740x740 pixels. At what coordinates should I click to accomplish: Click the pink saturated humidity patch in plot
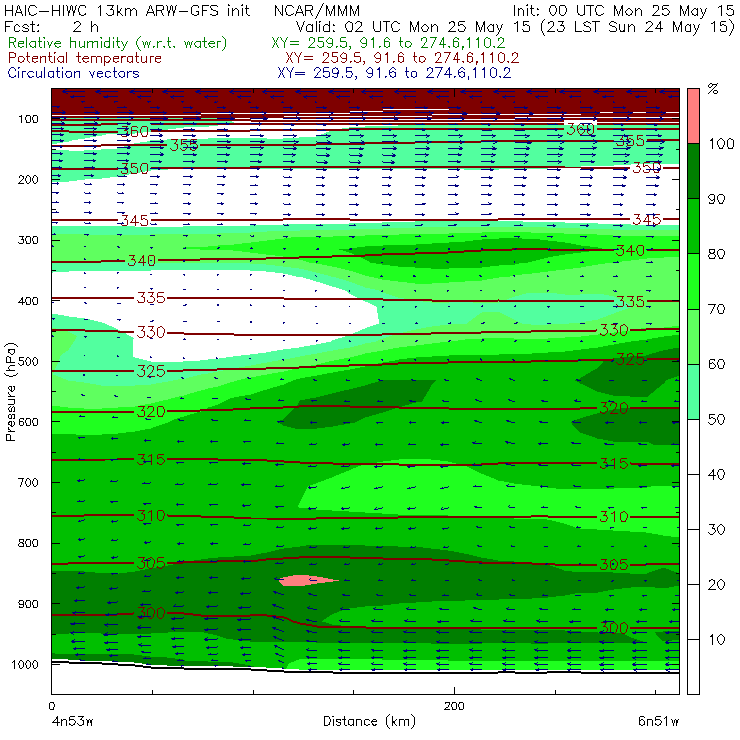tap(307, 580)
